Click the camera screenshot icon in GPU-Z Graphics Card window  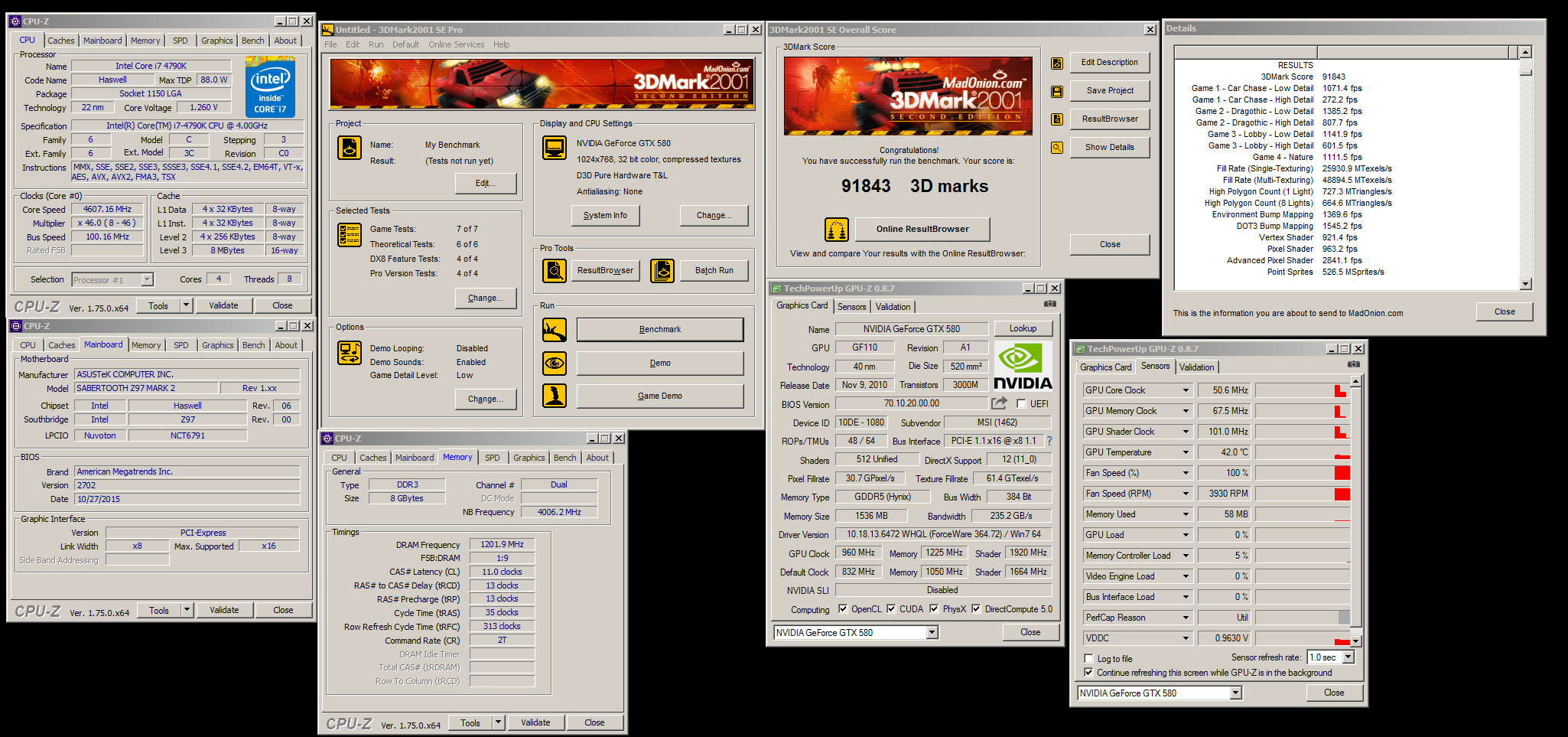tap(1050, 304)
